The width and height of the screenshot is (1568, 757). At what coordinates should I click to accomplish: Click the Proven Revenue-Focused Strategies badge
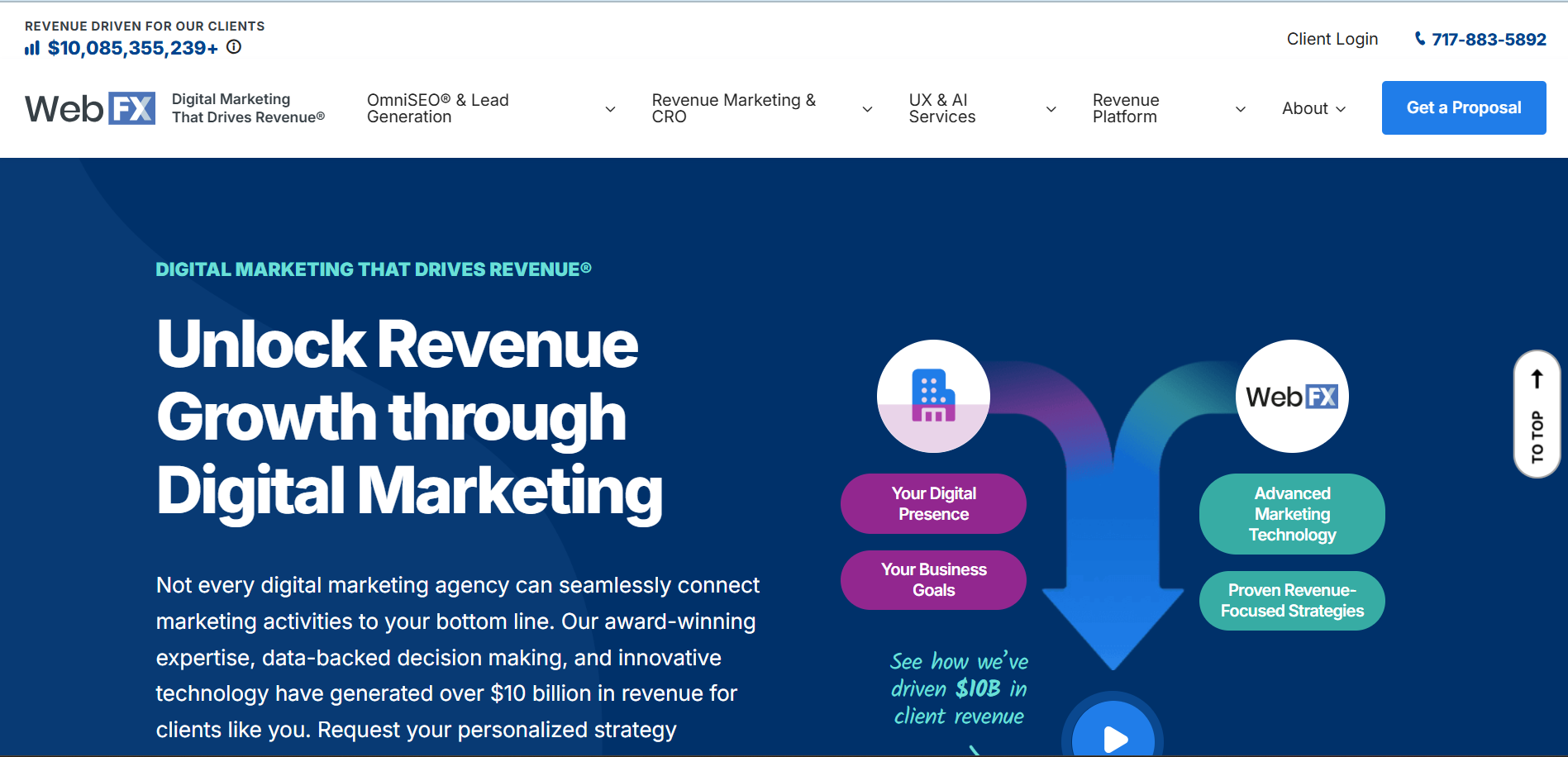tap(1291, 601)
